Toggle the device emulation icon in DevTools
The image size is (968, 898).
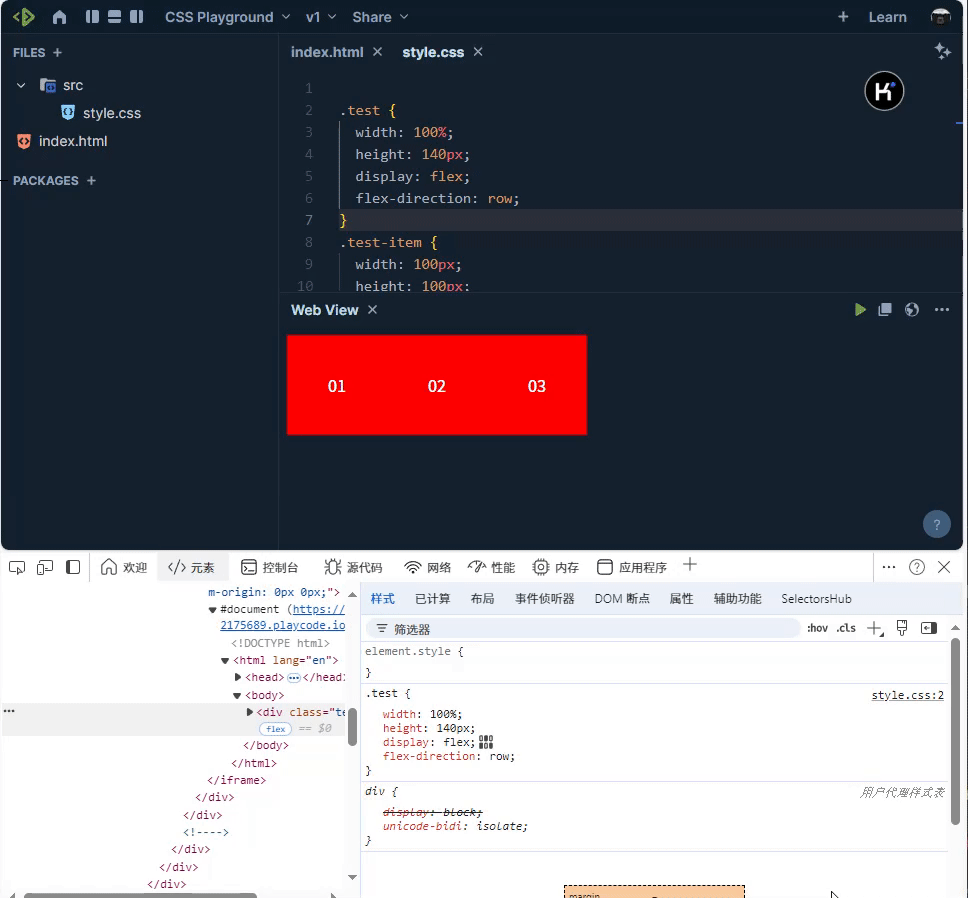point(44,566)
